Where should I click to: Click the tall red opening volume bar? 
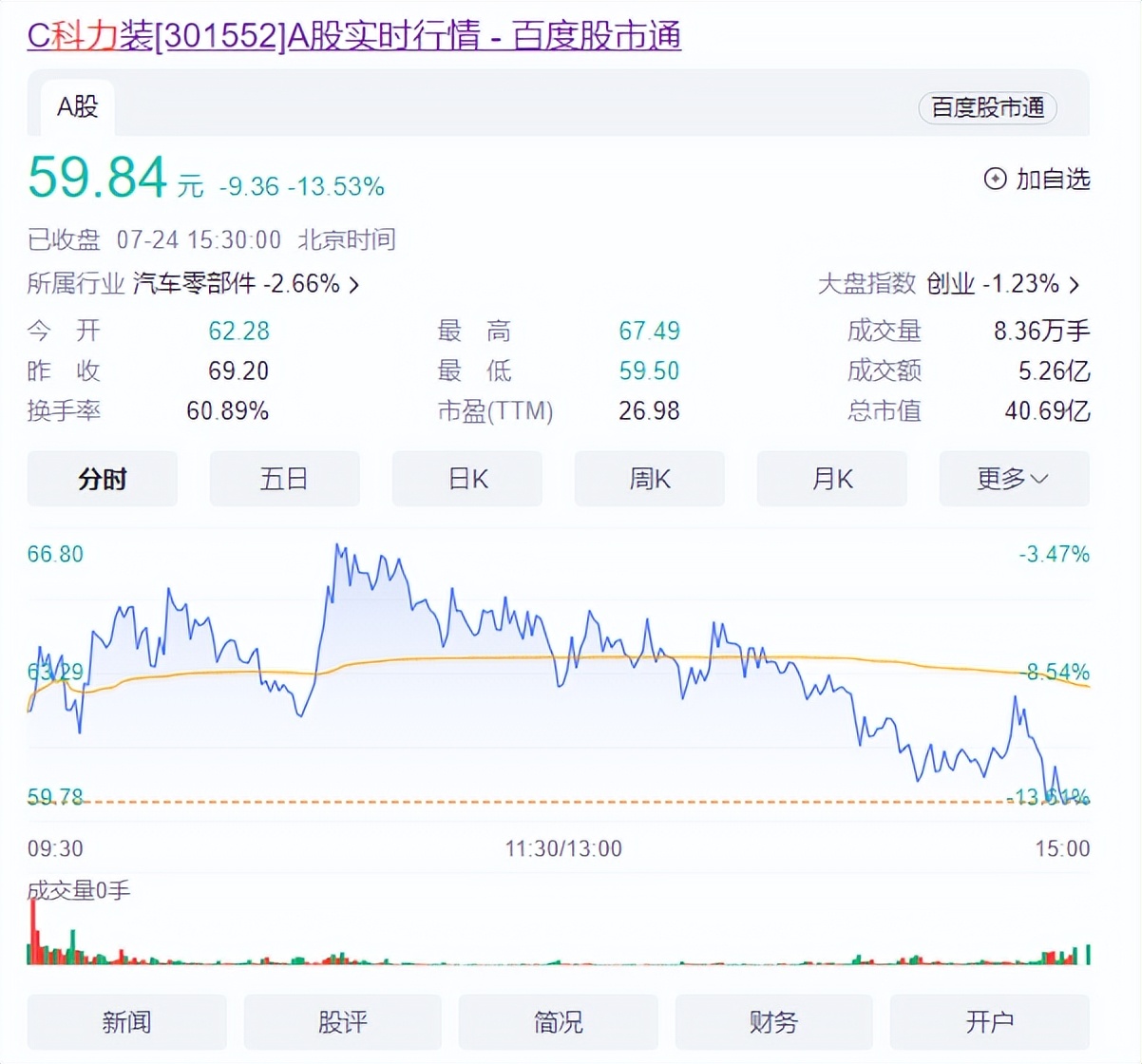coord(33,931)
